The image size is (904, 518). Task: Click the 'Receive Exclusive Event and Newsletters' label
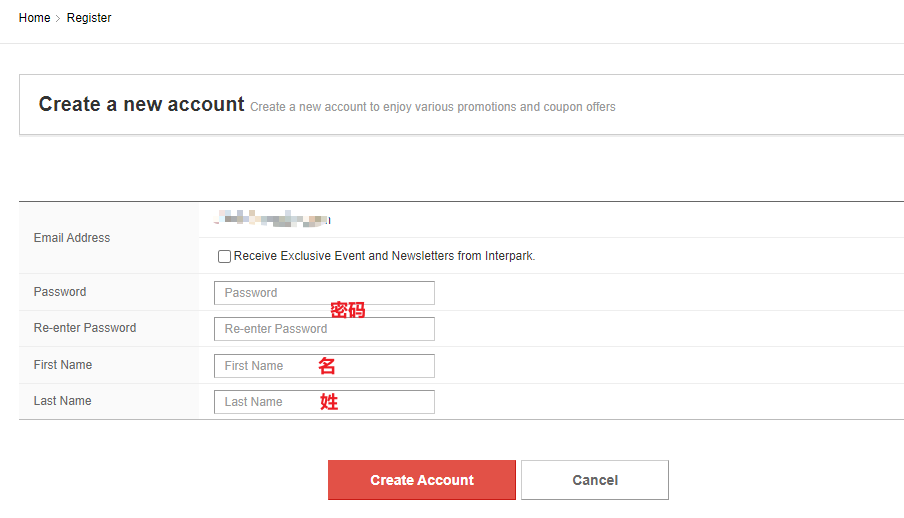tap(384, 256)
